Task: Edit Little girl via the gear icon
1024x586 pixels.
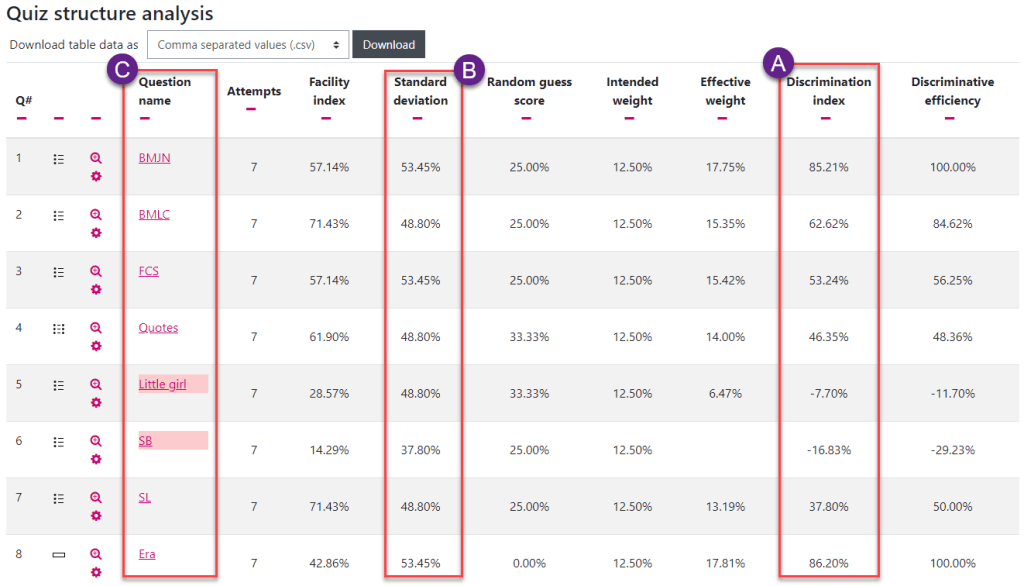Action: click(x=96, y=403)
